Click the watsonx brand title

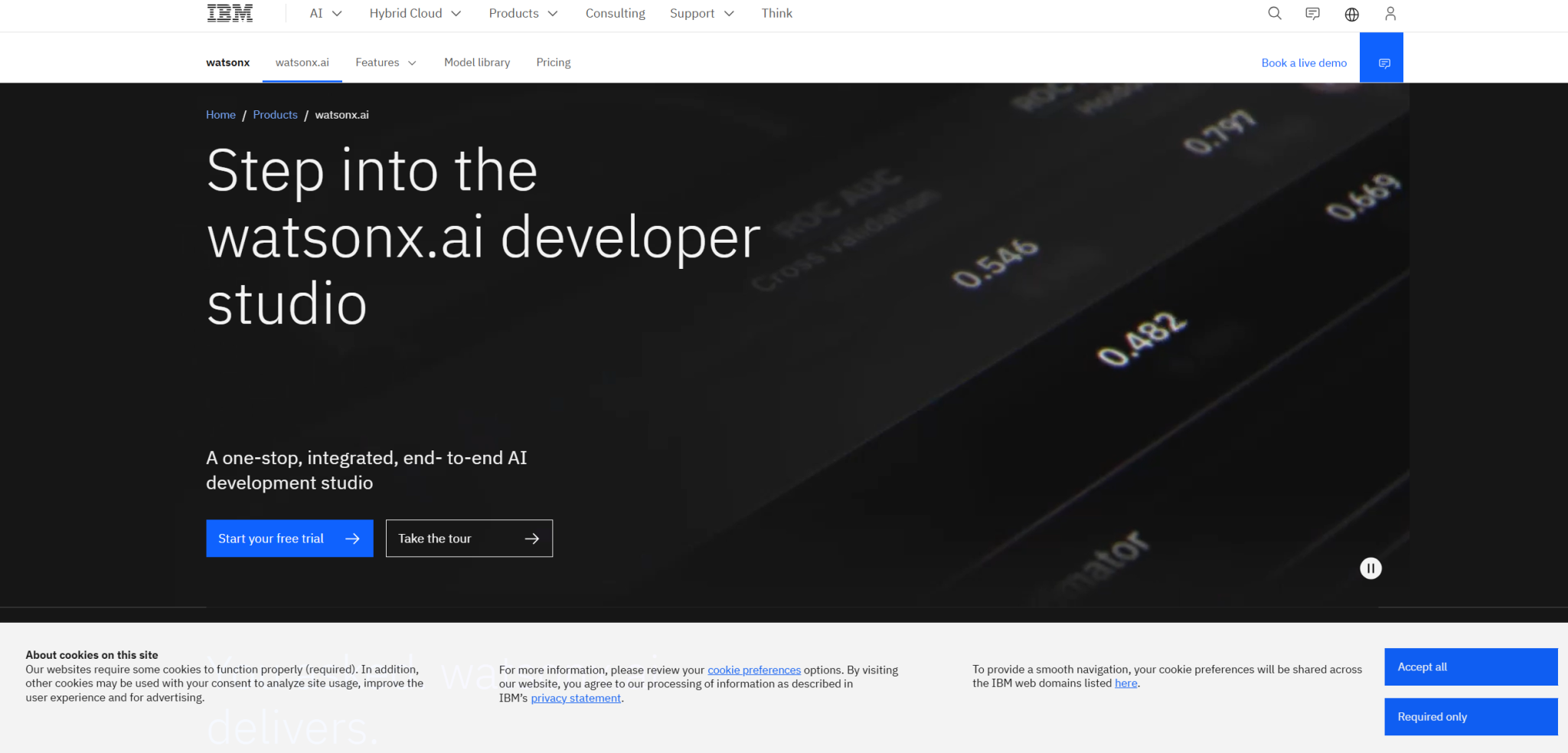click(227, 63)
